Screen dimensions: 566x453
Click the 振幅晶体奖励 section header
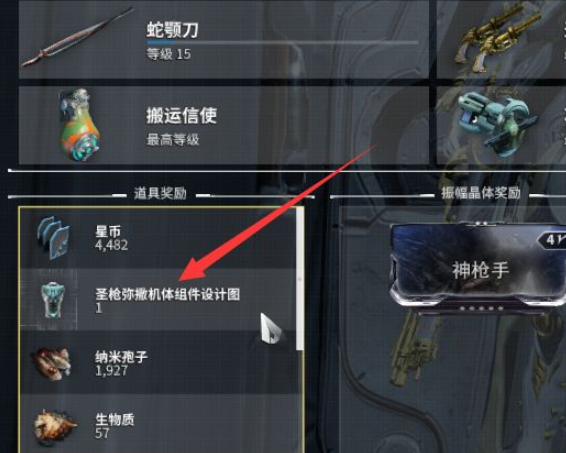pos(481,193)
